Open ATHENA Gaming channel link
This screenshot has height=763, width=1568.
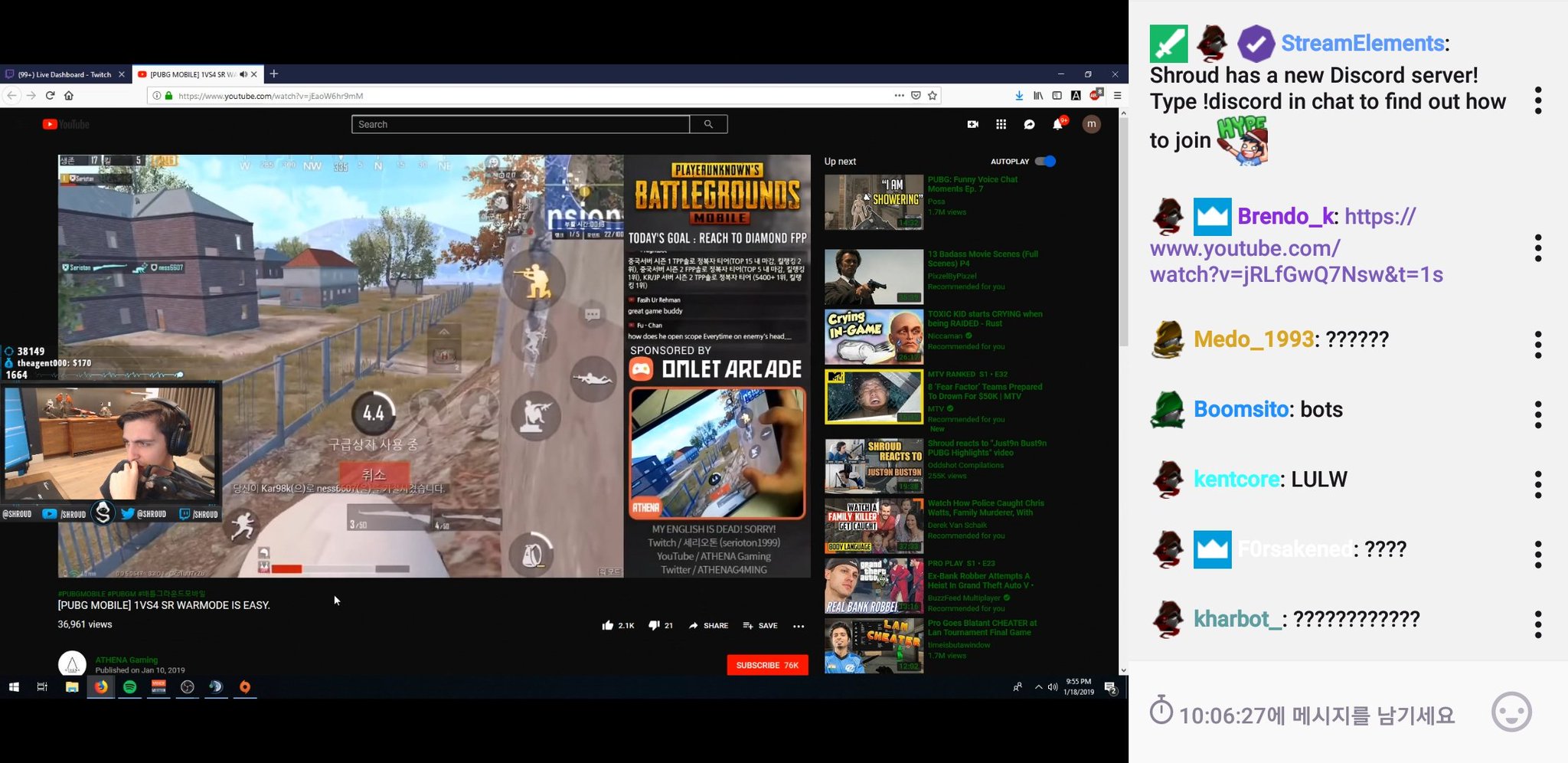click(x=126, y=660)
